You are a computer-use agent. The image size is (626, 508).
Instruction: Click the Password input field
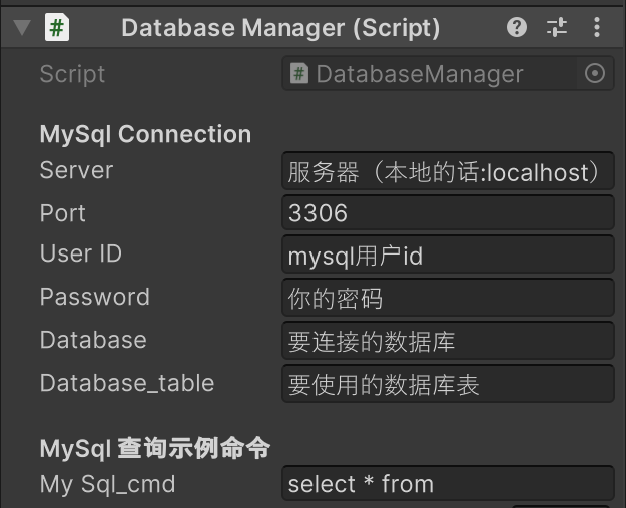coord(448,298)
